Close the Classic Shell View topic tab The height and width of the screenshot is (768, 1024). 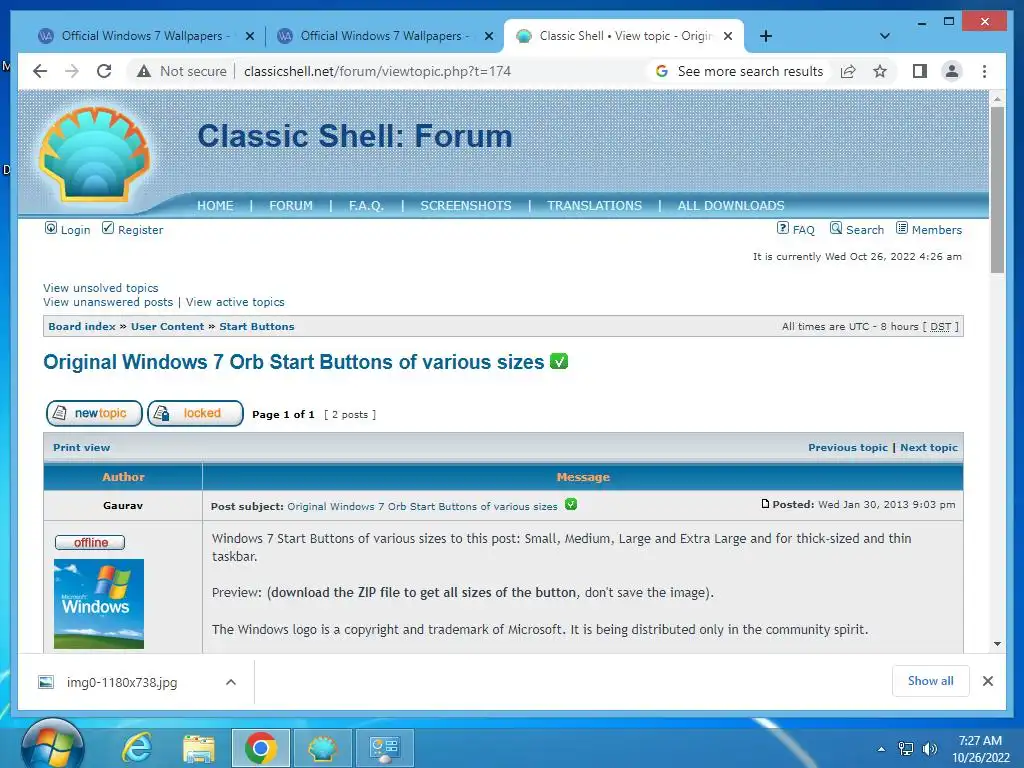point(728,37)
